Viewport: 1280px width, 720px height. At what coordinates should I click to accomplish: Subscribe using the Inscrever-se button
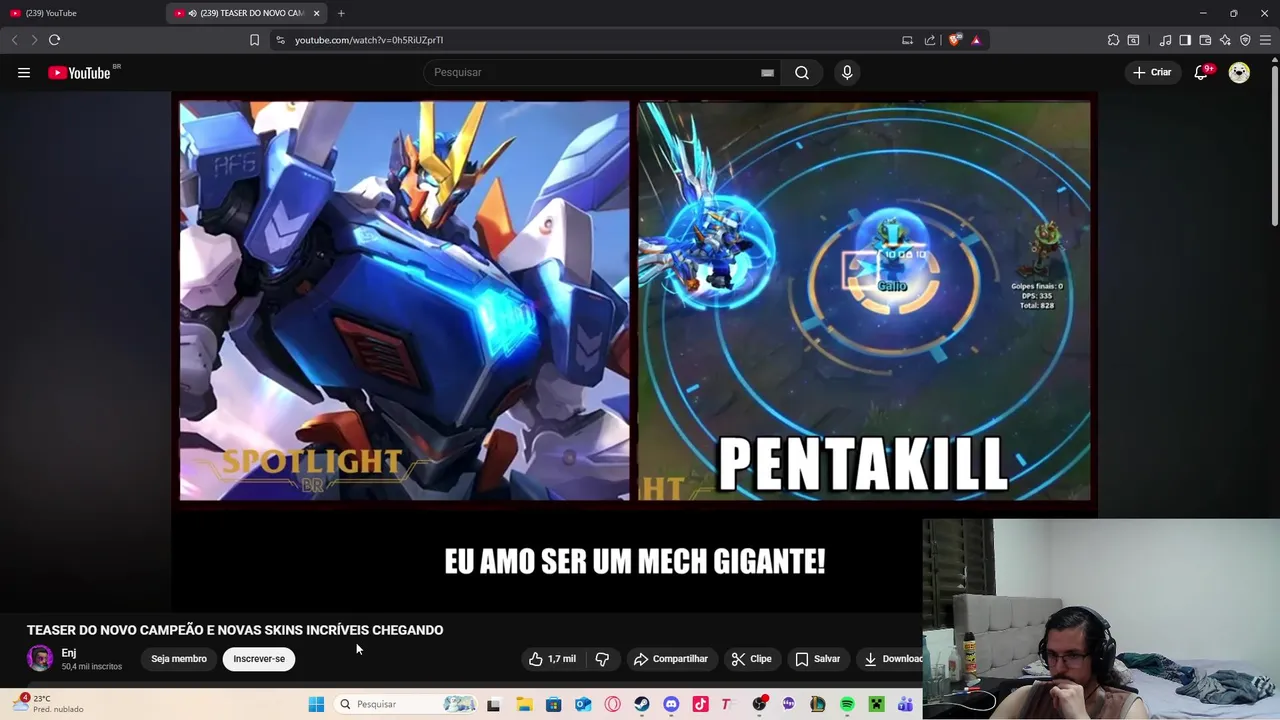pyautogui.click(x=259, y=659)
